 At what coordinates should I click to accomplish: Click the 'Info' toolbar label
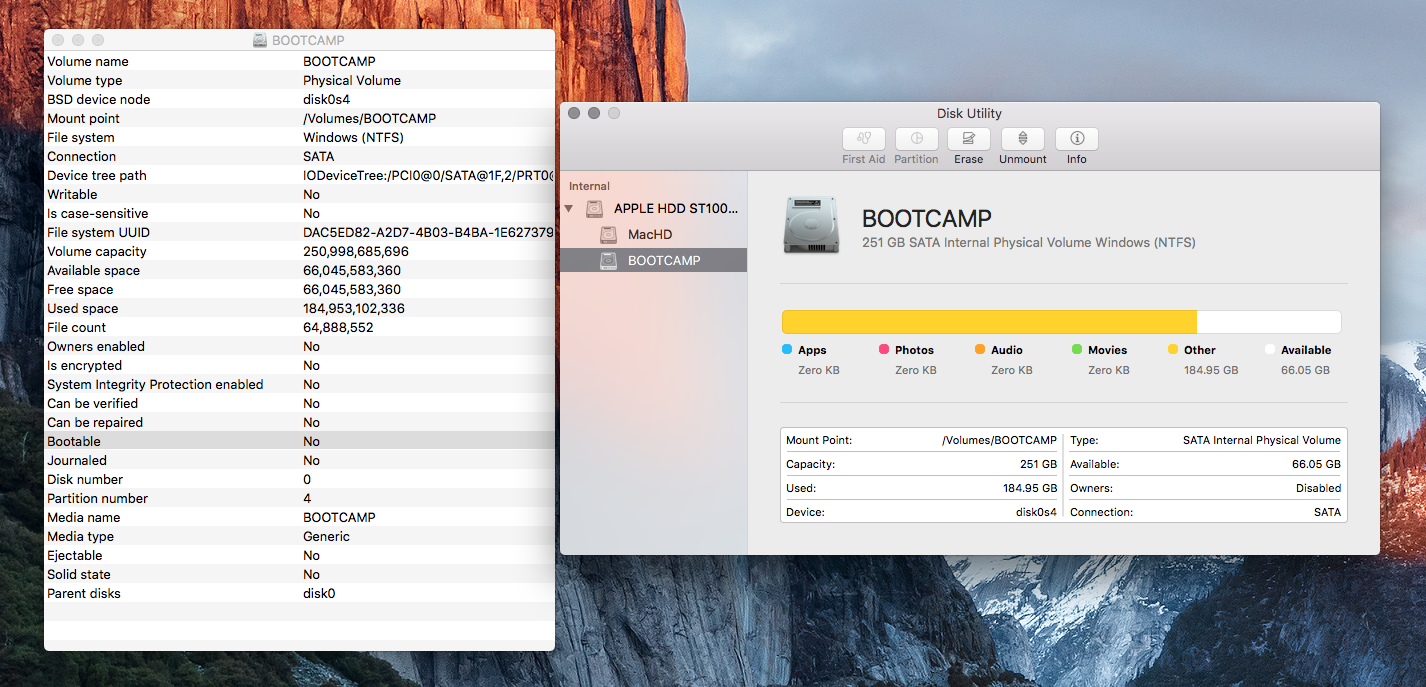(x=1077, y=160)
